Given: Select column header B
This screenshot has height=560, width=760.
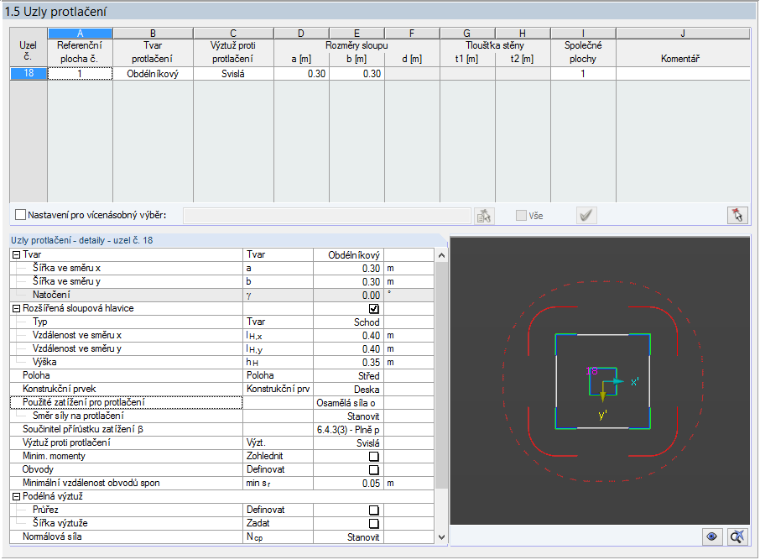Looking at the screenshot, I should [153, 33].
